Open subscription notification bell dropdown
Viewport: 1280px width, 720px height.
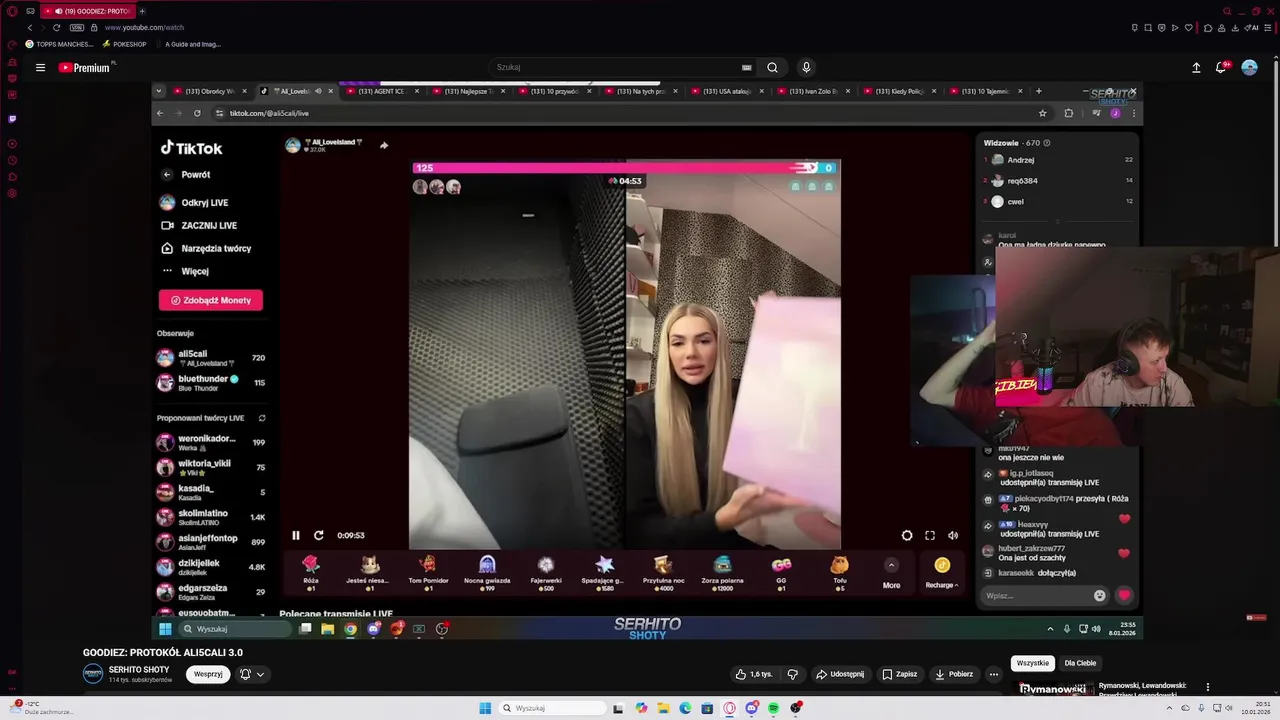[x=252, y=674]
